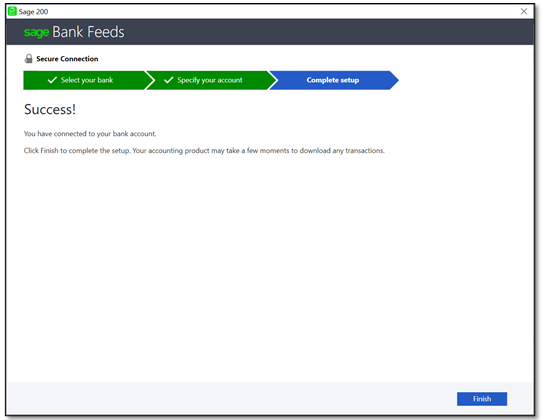The height and width of the screenshot is (420, 543).
Task: Click the dark header banner right of Bank Feeds
Action: (x=329, y=32)
